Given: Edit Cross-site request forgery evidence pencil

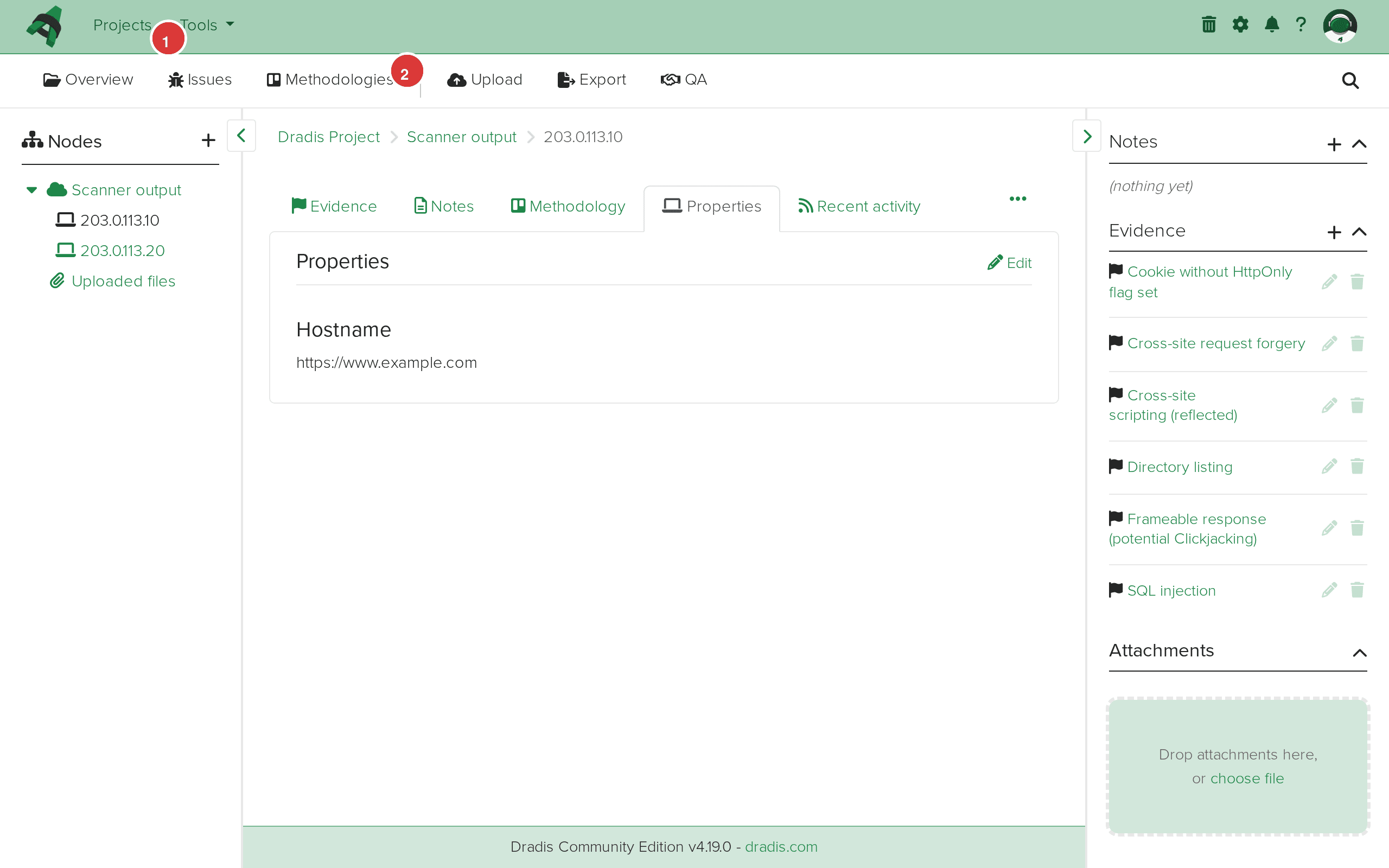Looking at the screenshot, I should coord(1329,343).
